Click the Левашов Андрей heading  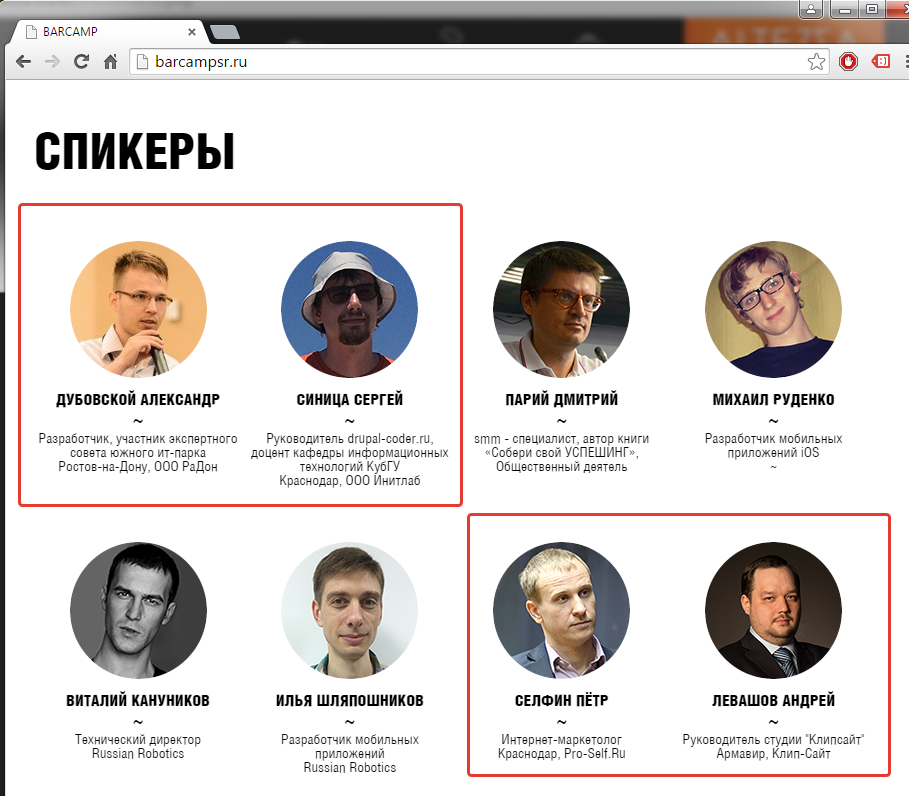pyautogui.click(x=773, y=700)
